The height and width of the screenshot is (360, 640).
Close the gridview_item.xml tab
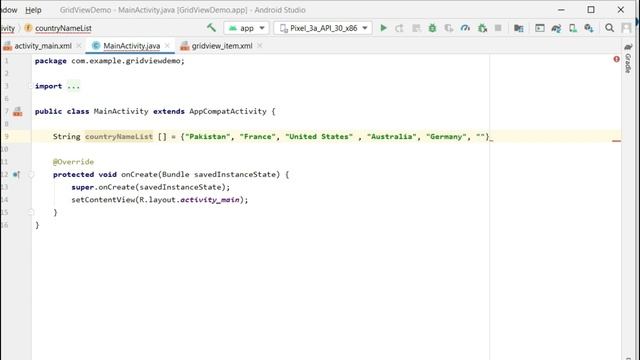click(x=260, y=46)
